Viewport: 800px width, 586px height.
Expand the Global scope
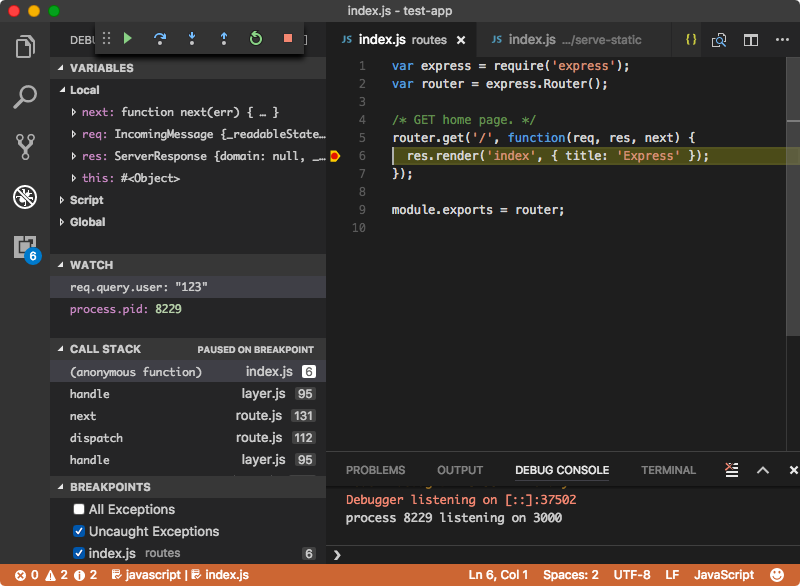point(62,222)
